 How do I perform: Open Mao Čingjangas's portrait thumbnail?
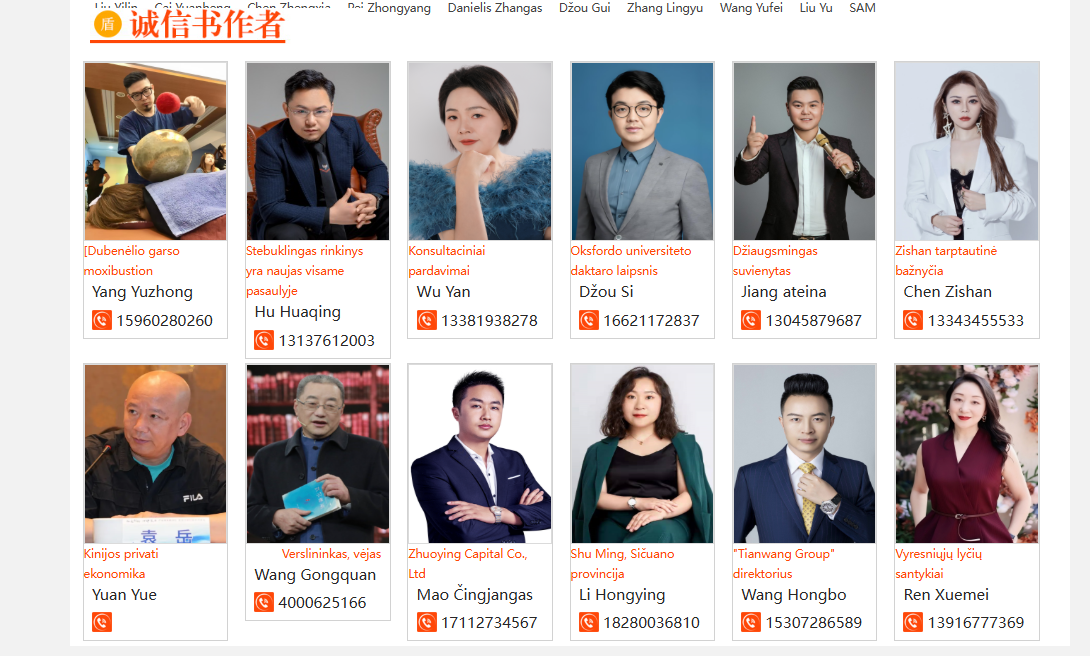[480, 454]
